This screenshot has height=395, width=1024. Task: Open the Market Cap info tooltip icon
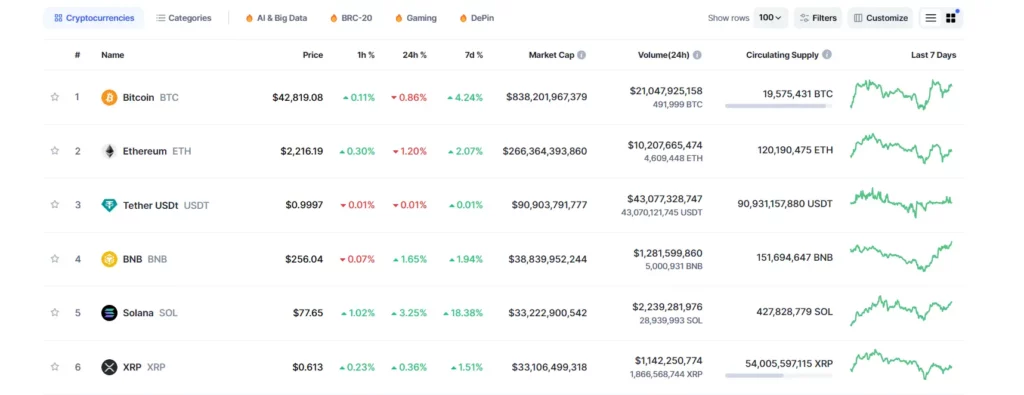[x=581, y=55]
